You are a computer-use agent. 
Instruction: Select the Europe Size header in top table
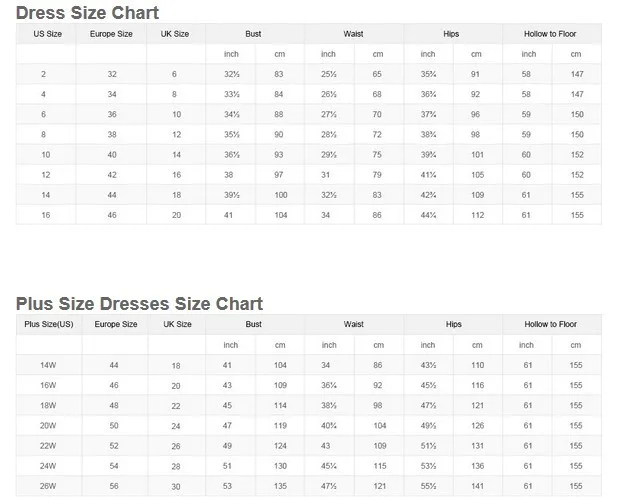coord(111,34)
